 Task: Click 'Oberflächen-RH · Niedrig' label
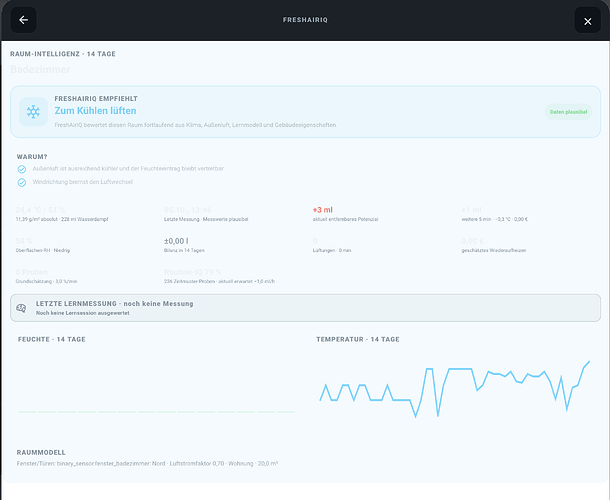43,251
